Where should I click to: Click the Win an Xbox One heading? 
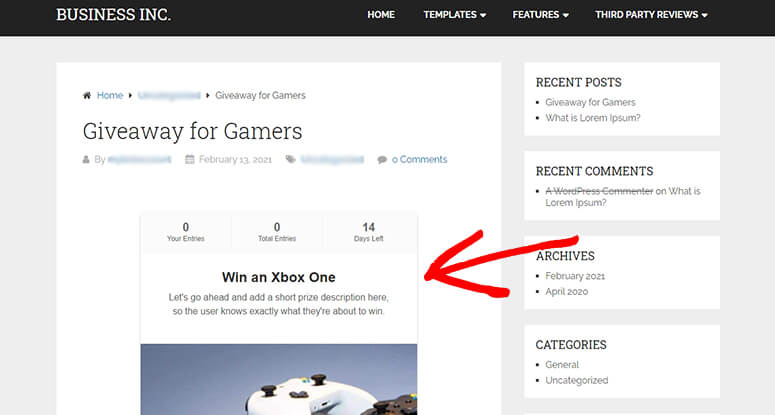(x=279, y=277)
